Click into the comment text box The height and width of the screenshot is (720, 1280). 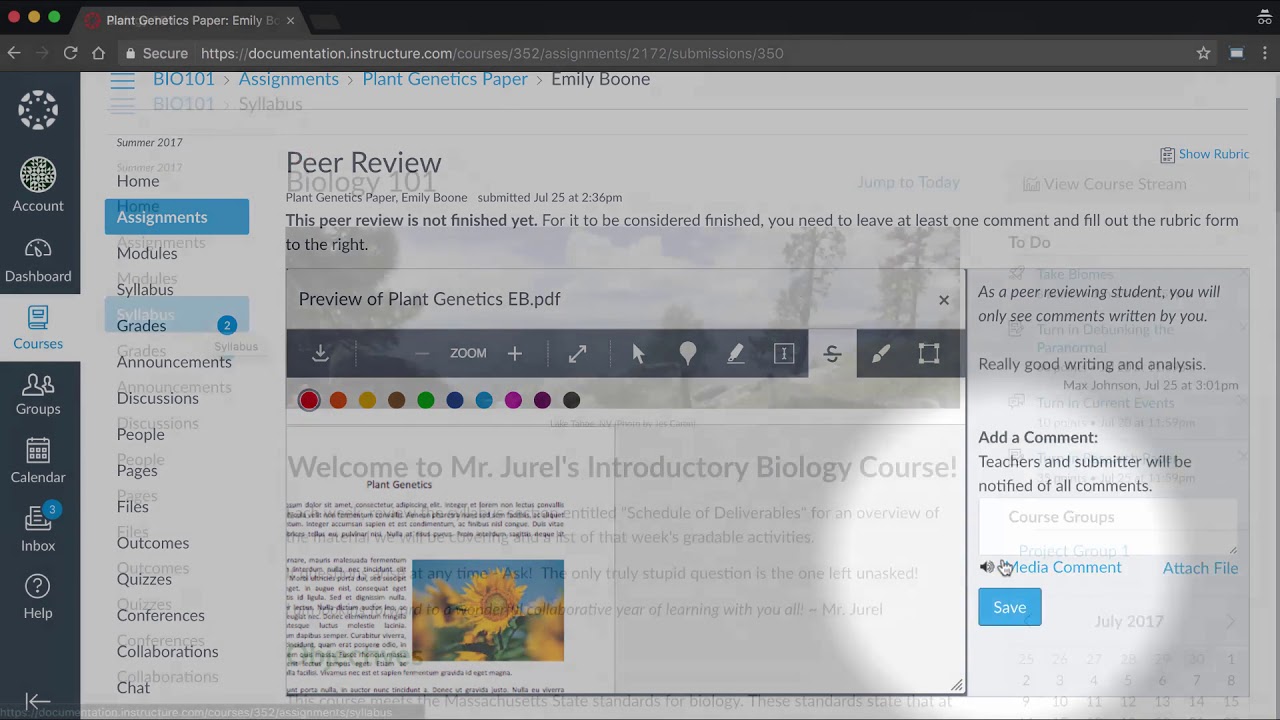pos(1108,527)
